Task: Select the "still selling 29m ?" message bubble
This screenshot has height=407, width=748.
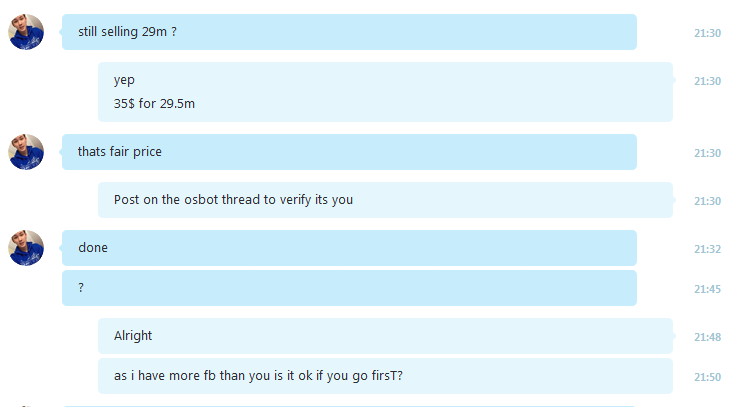Action: click(349, 32)
